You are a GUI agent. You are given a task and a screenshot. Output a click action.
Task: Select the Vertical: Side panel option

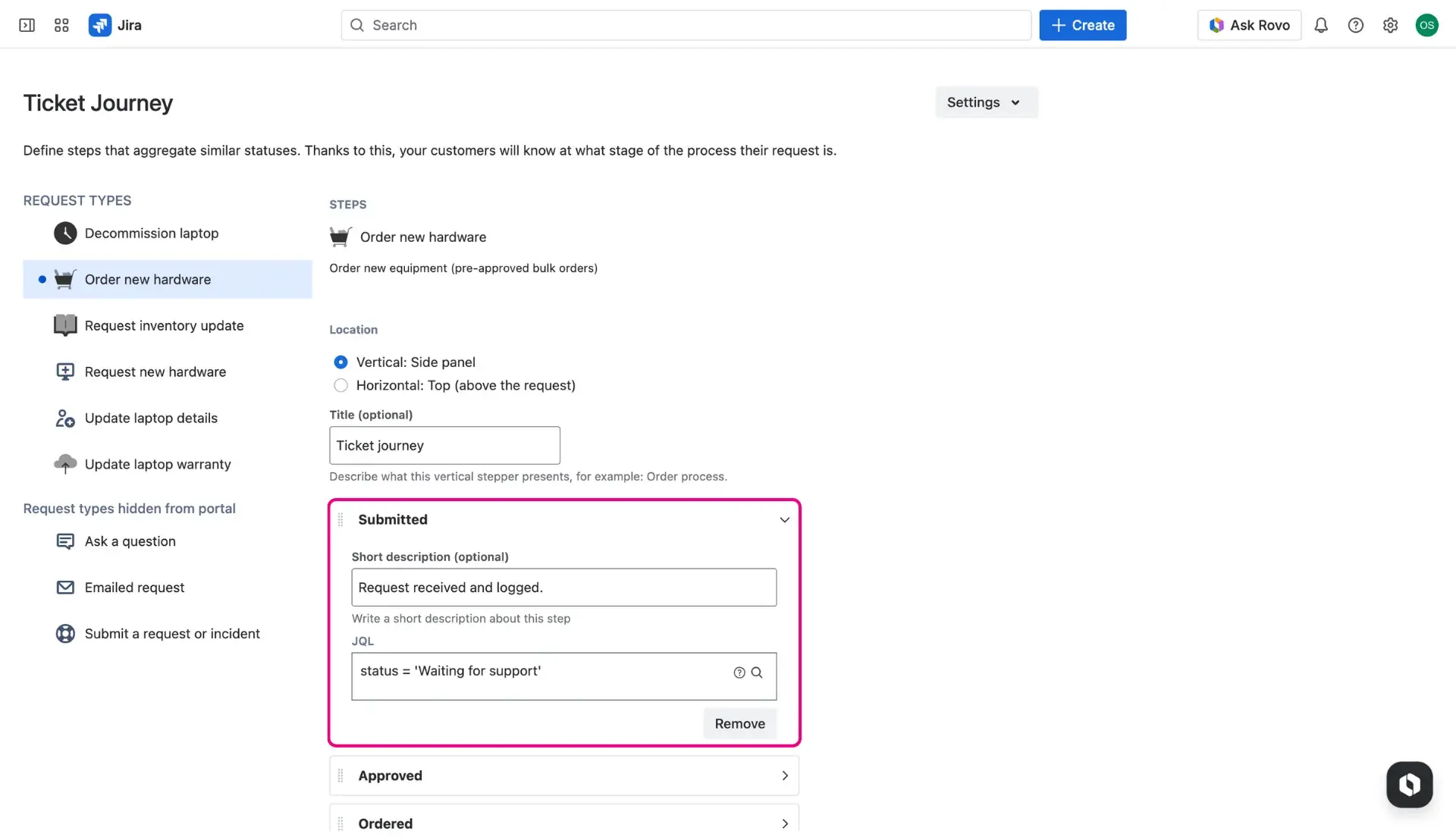341,362
